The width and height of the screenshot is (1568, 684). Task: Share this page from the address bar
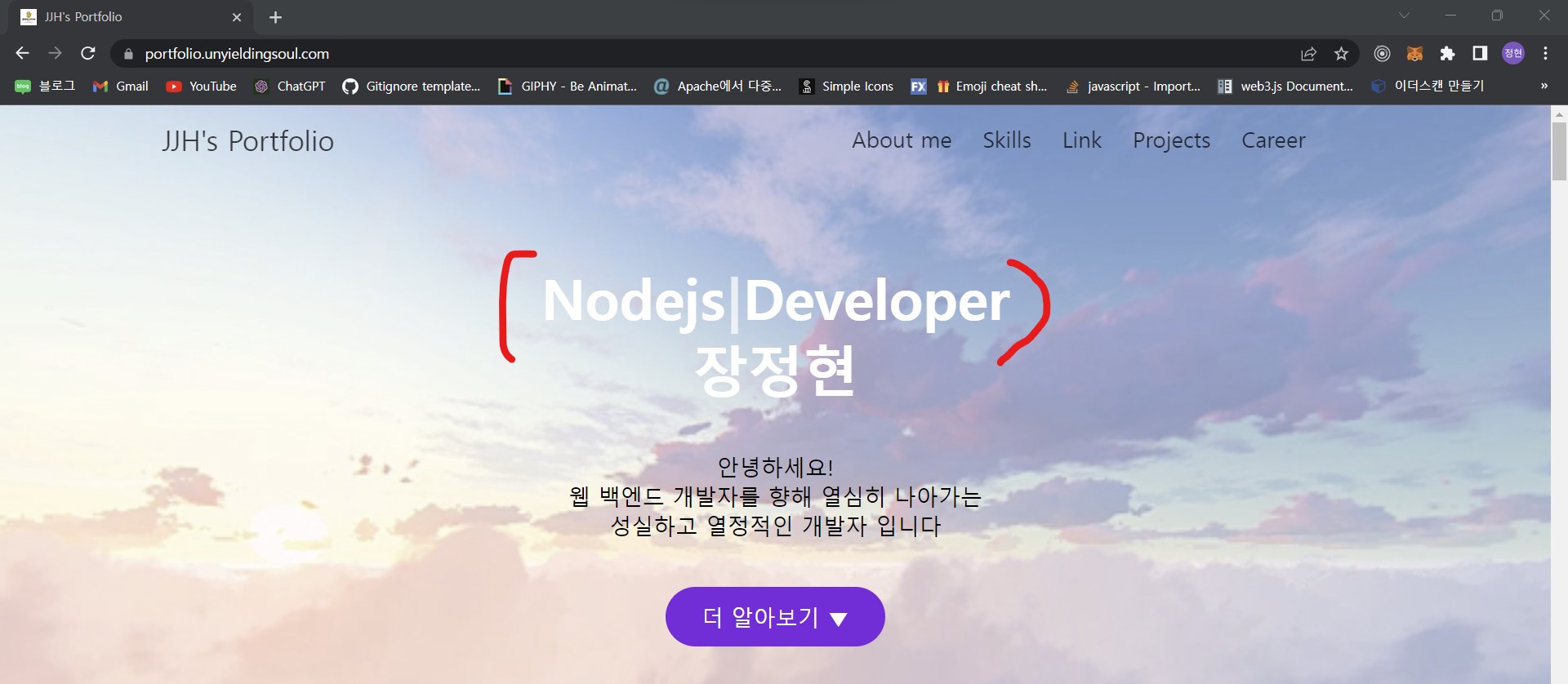1308,54
